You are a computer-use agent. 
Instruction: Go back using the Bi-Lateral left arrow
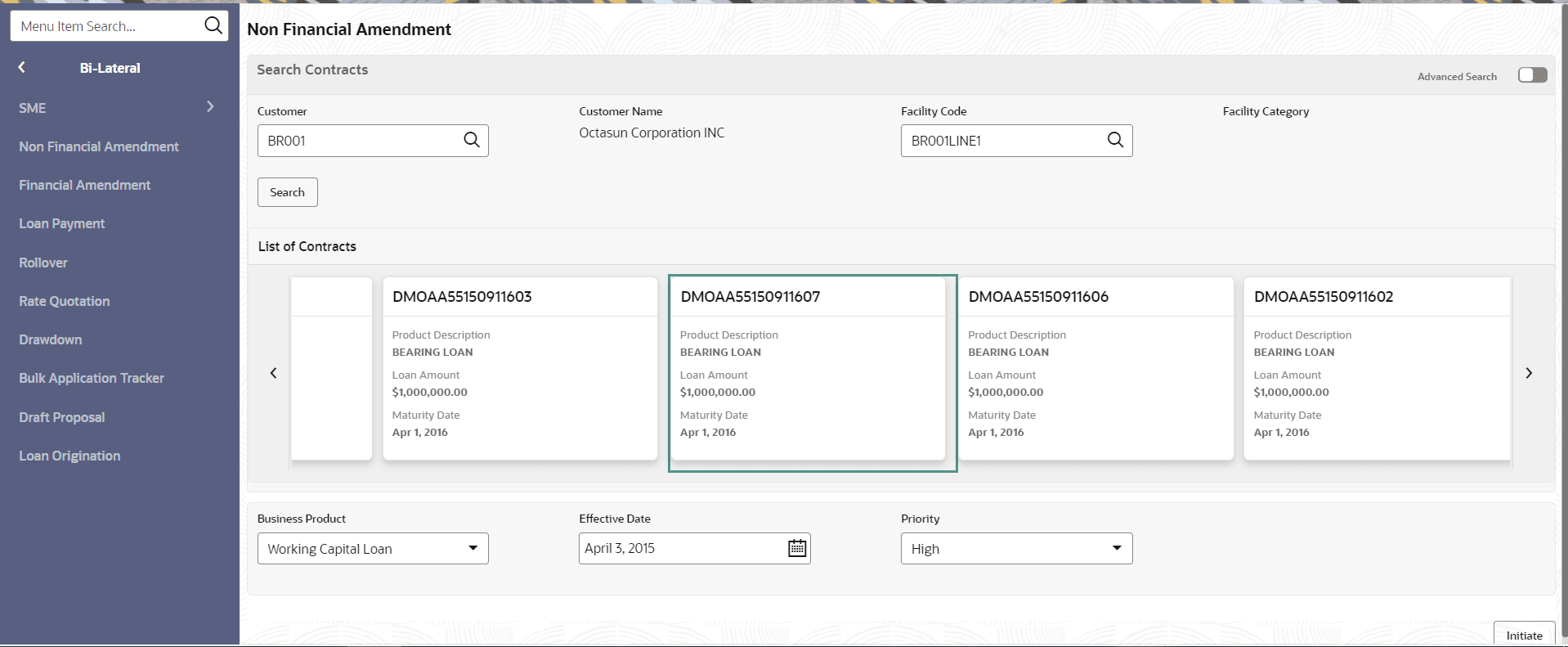click(x=22, y=68)
